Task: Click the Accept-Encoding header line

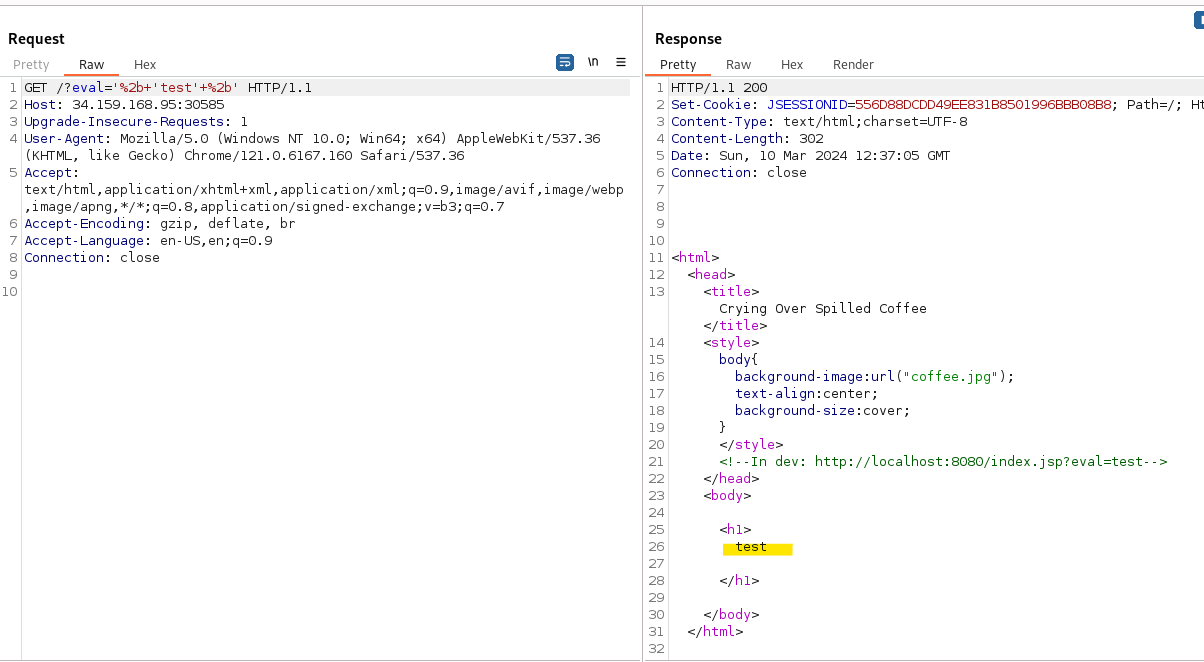Action: point(160,224)
